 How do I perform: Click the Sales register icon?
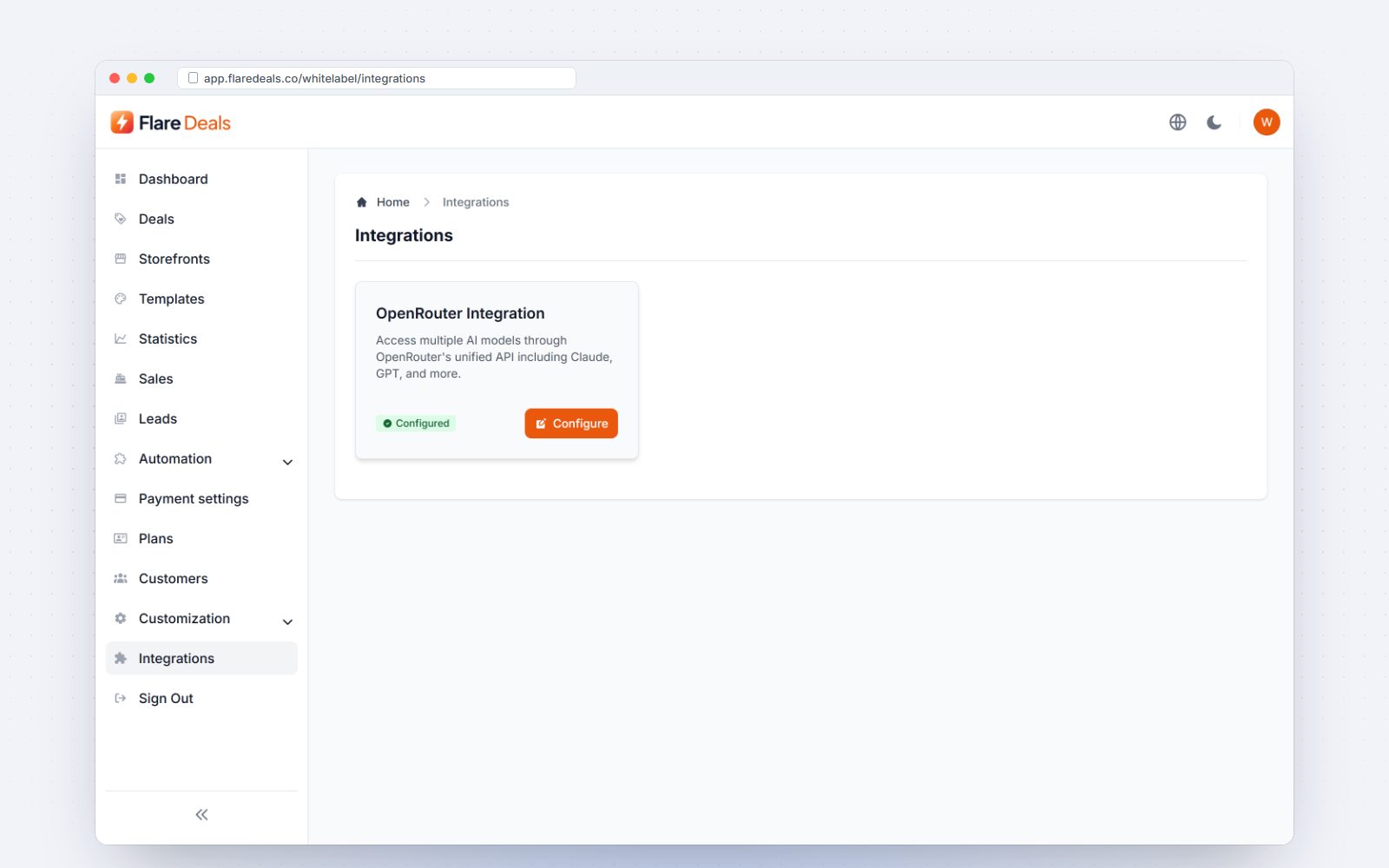(x=121, y=378)
